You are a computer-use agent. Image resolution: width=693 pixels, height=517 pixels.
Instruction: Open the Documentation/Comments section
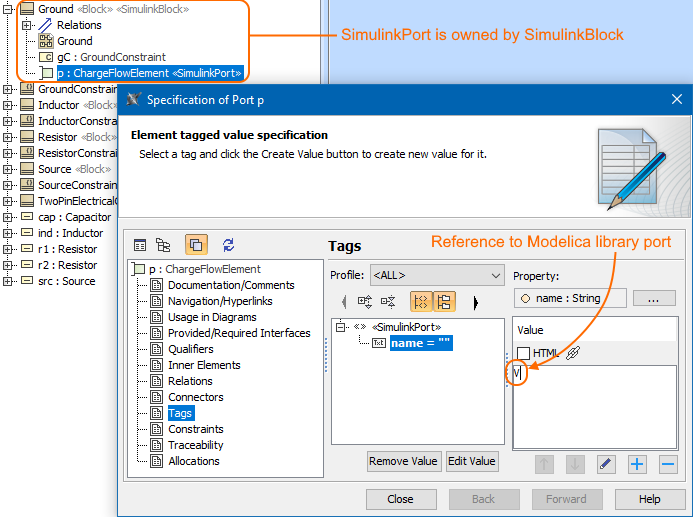pyautogui.click(x=231, y=285)
